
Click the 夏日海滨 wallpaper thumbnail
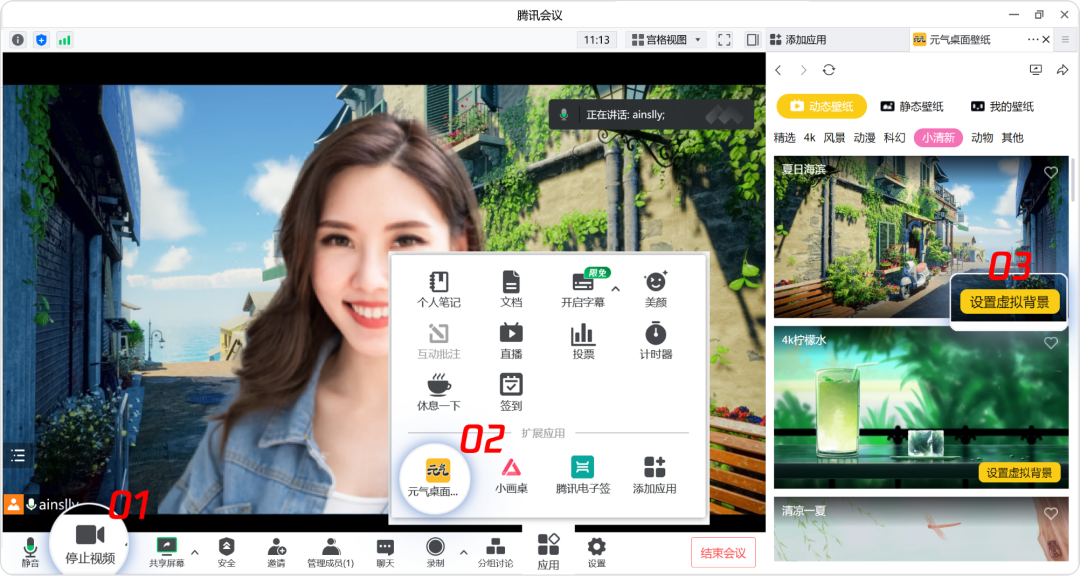click(921, 237)
